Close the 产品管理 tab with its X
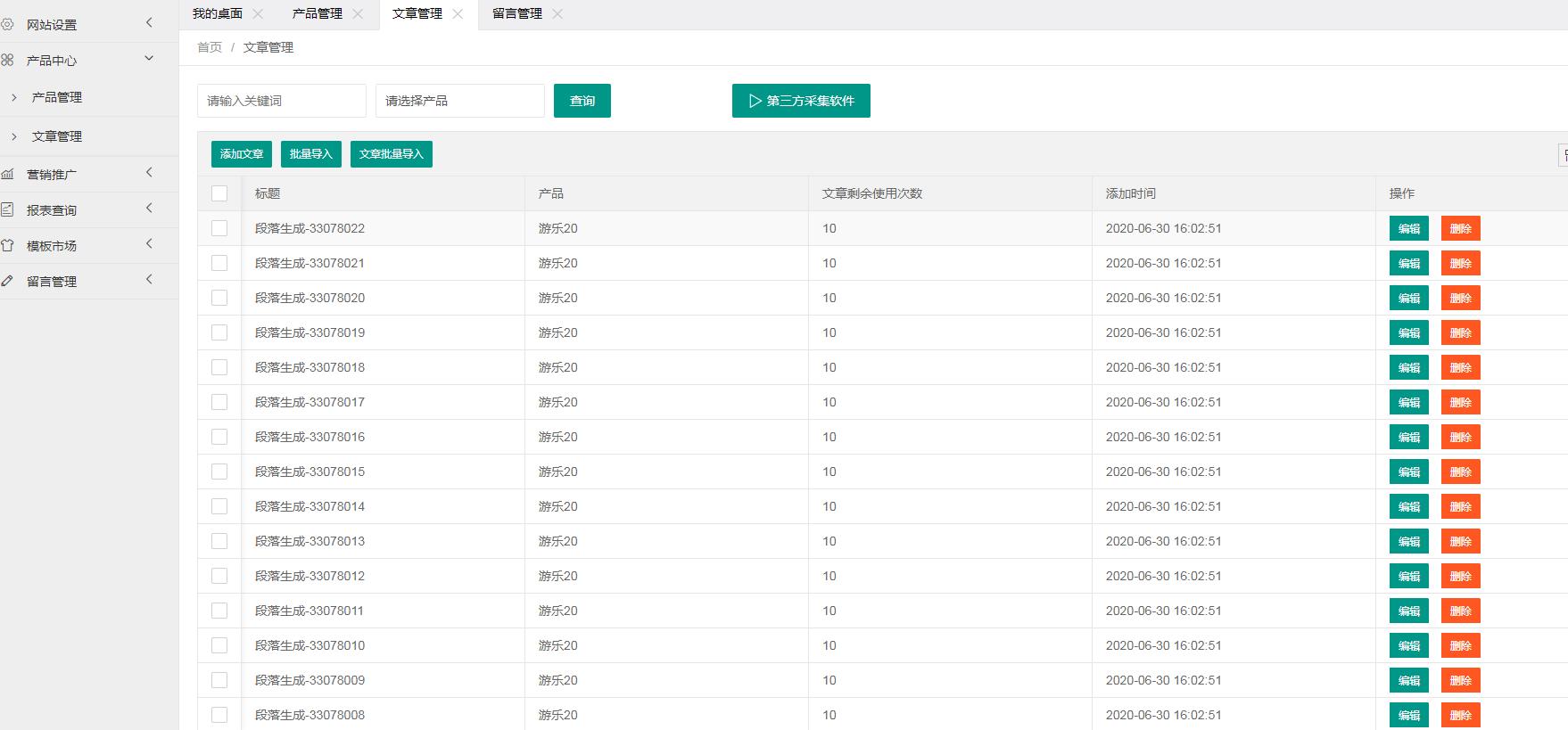Image resolution: width=1568 pixels, height=730 pixels. pyautogui.click(x=358, y=13)
